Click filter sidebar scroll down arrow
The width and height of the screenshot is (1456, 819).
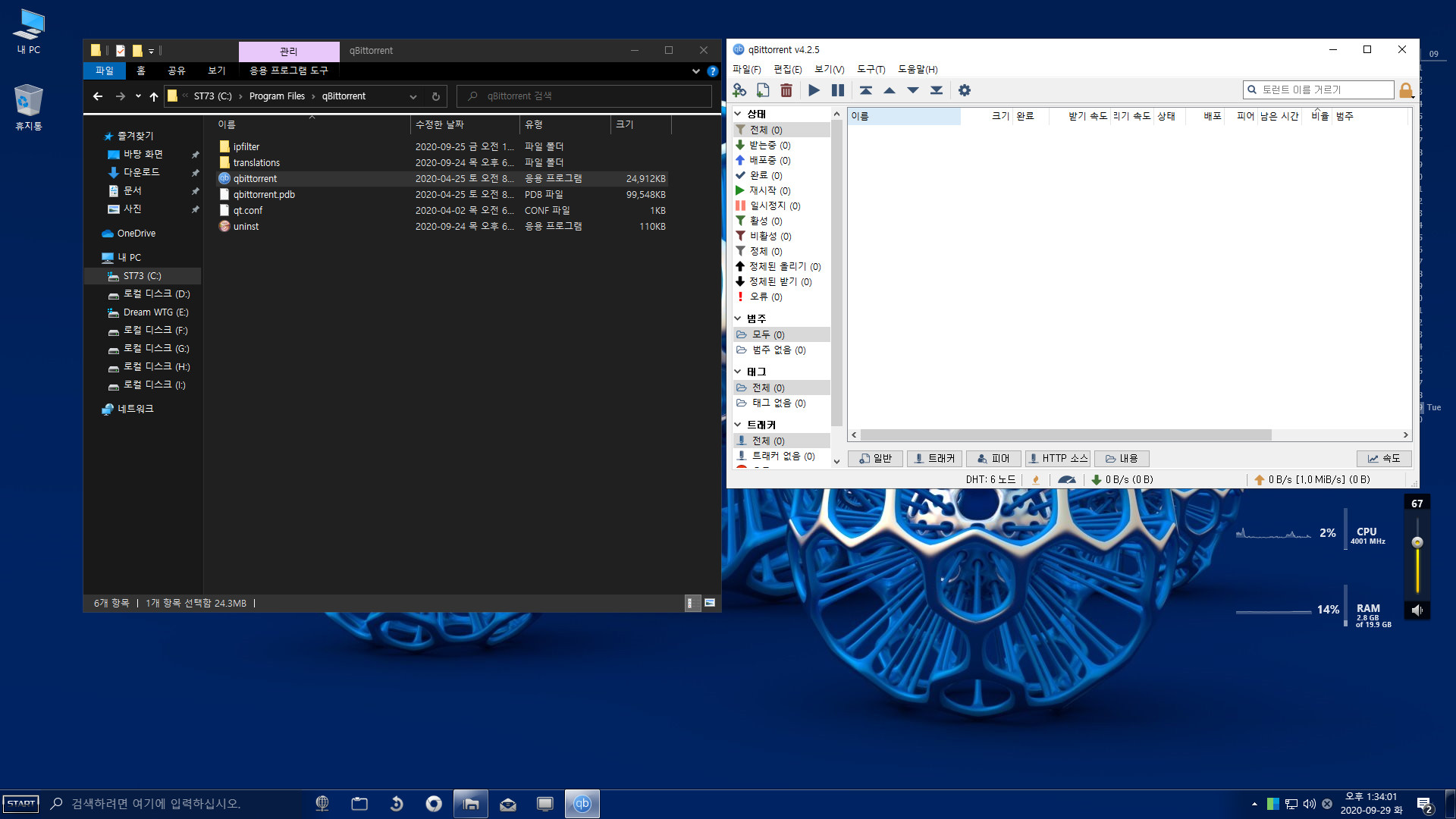pos(836,461)
